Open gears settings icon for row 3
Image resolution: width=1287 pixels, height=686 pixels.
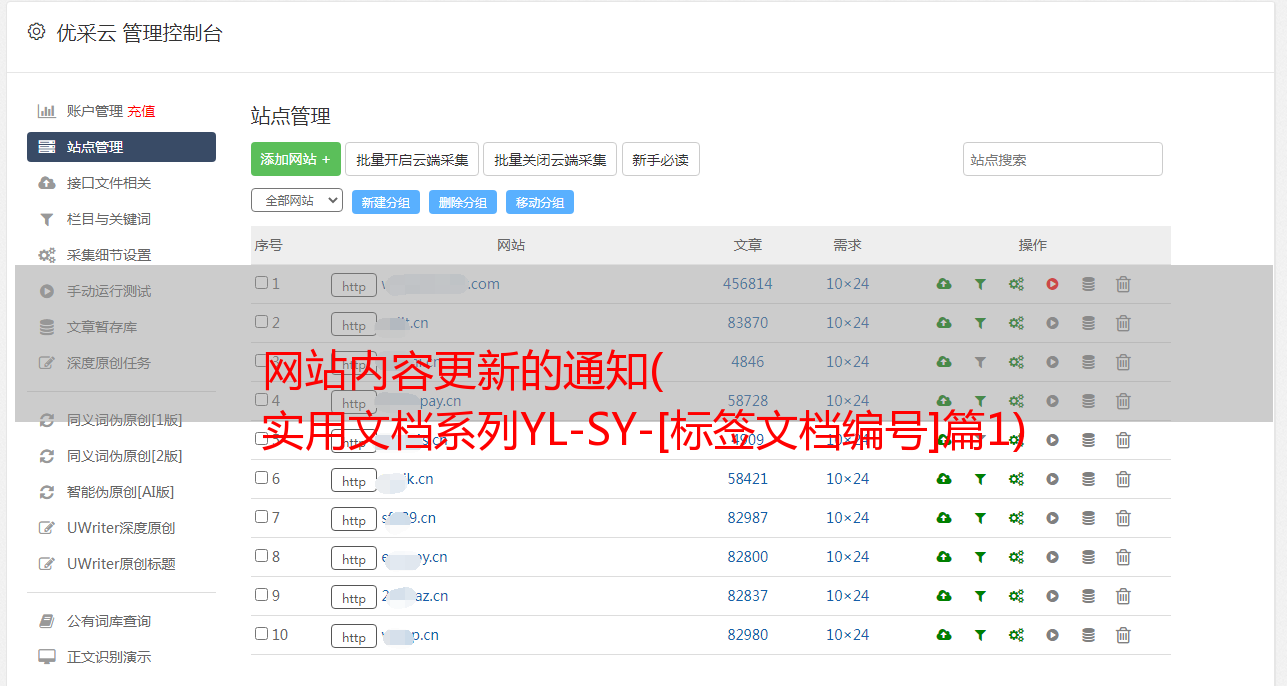point(1016,362)
